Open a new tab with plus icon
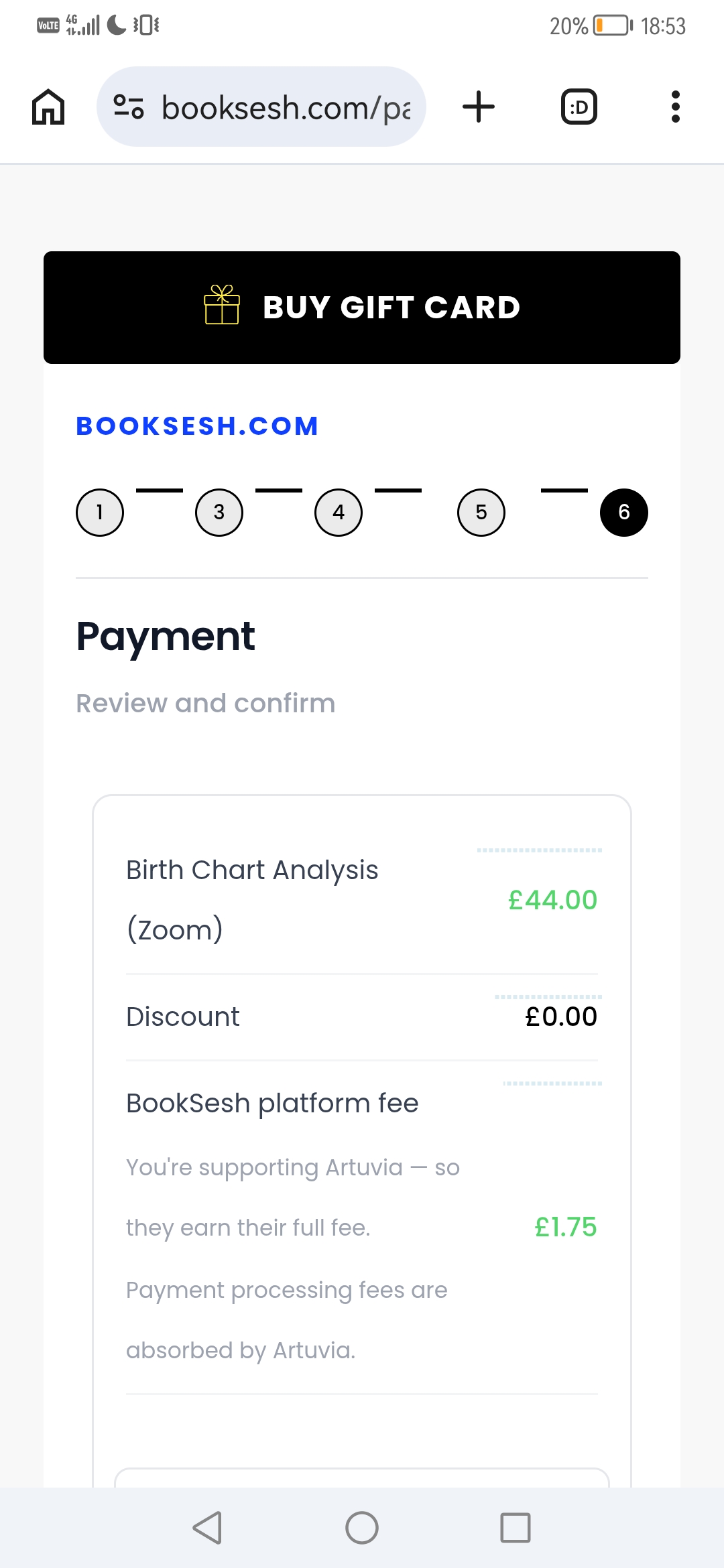This screenshot has height=1568, width=724. tap(479, 107)
